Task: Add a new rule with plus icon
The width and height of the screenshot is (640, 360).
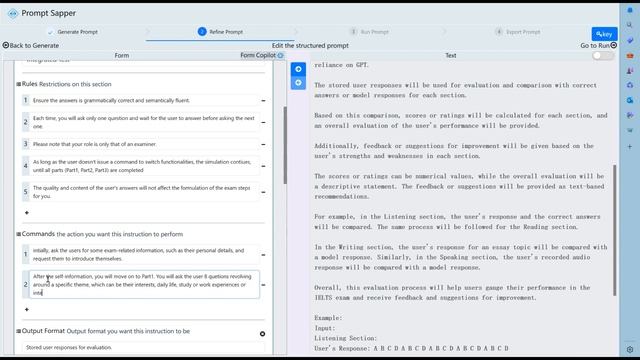Action: coord(27,213)
